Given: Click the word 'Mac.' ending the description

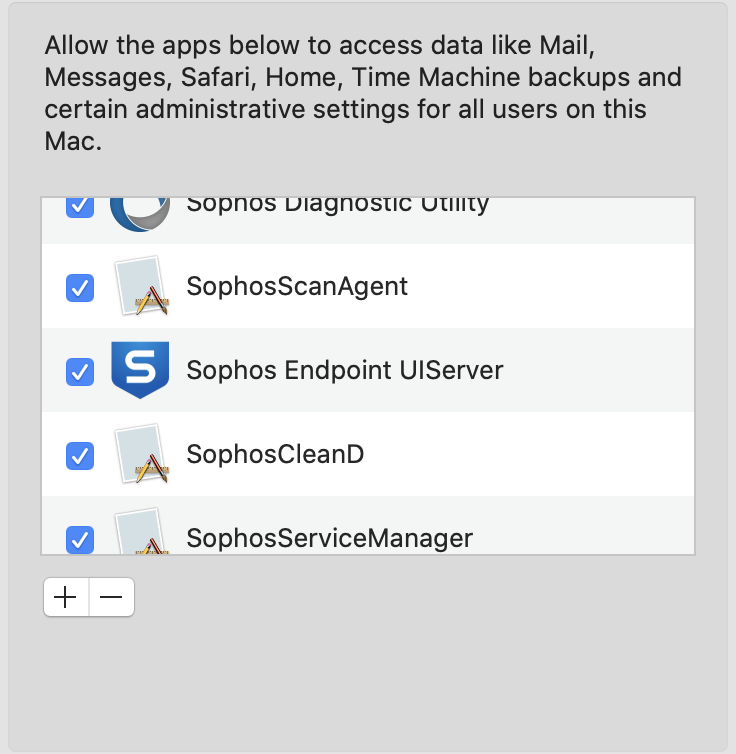Looking at the screenshot, I should click(73, 141).
